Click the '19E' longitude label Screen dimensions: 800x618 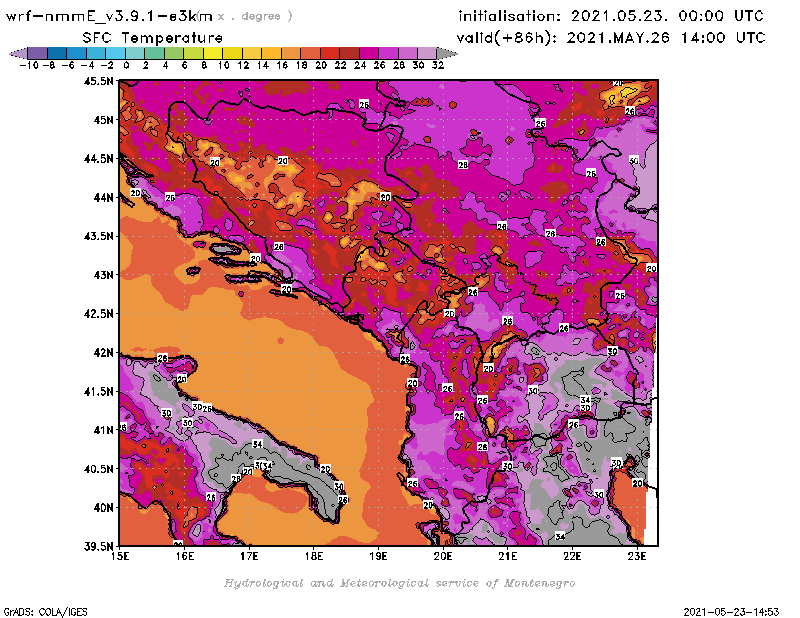378,556
